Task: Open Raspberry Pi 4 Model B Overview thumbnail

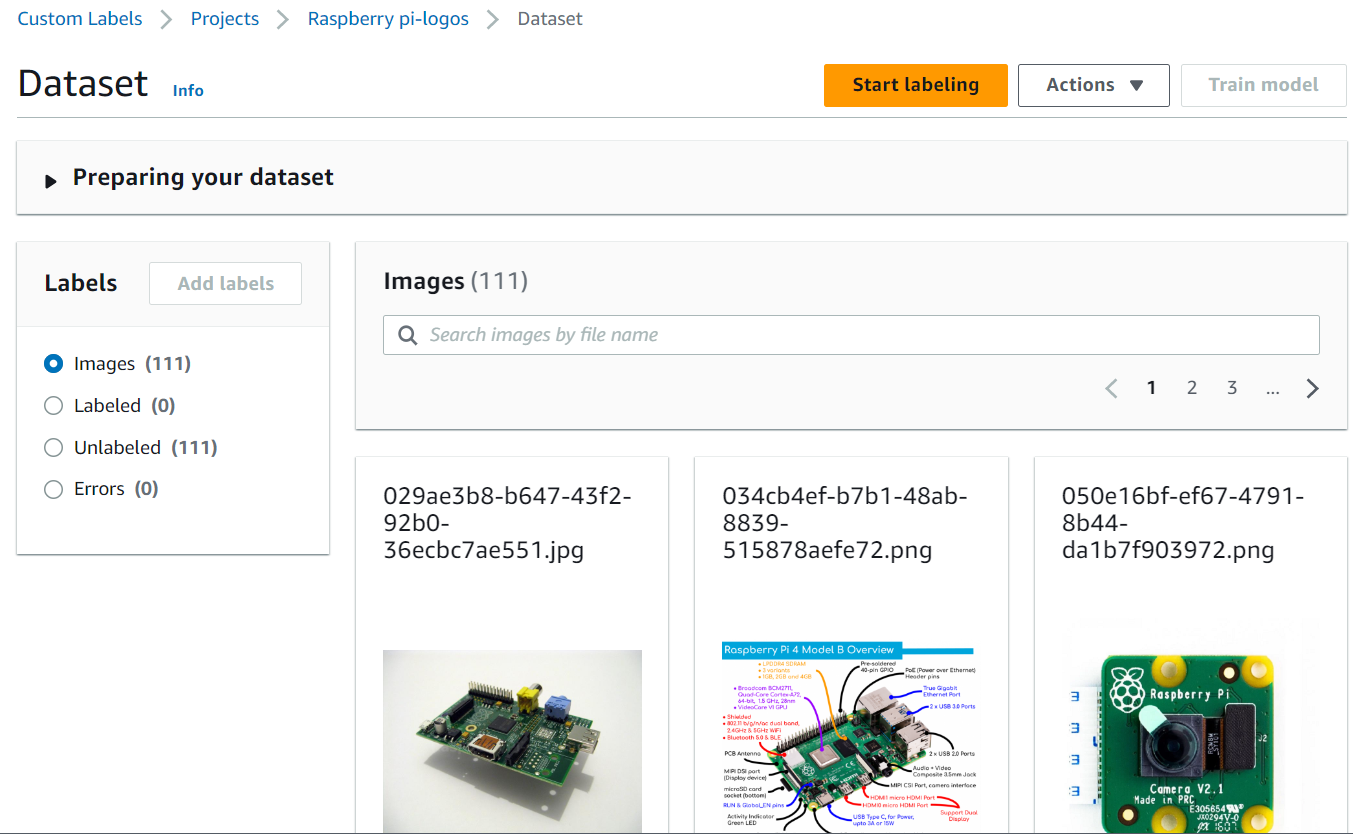Action: tap(851, 737)
